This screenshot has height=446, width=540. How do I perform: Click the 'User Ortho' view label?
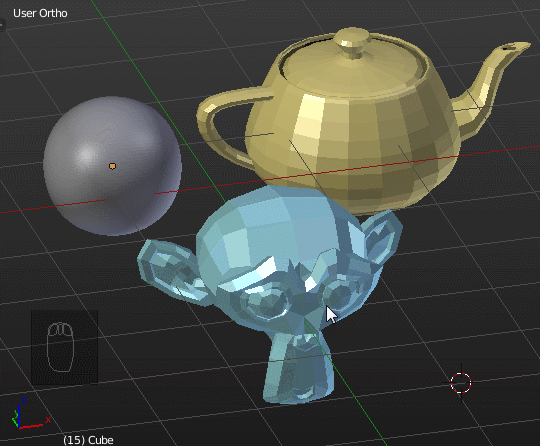[40, 13]
